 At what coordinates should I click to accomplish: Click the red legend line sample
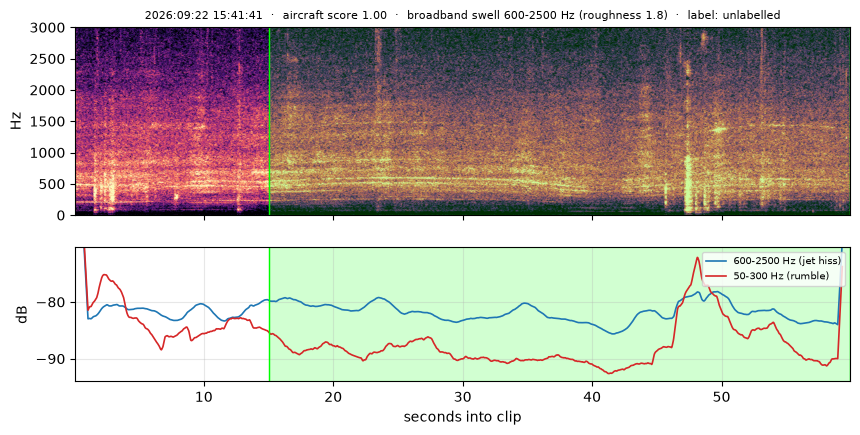tap(716, 275)
